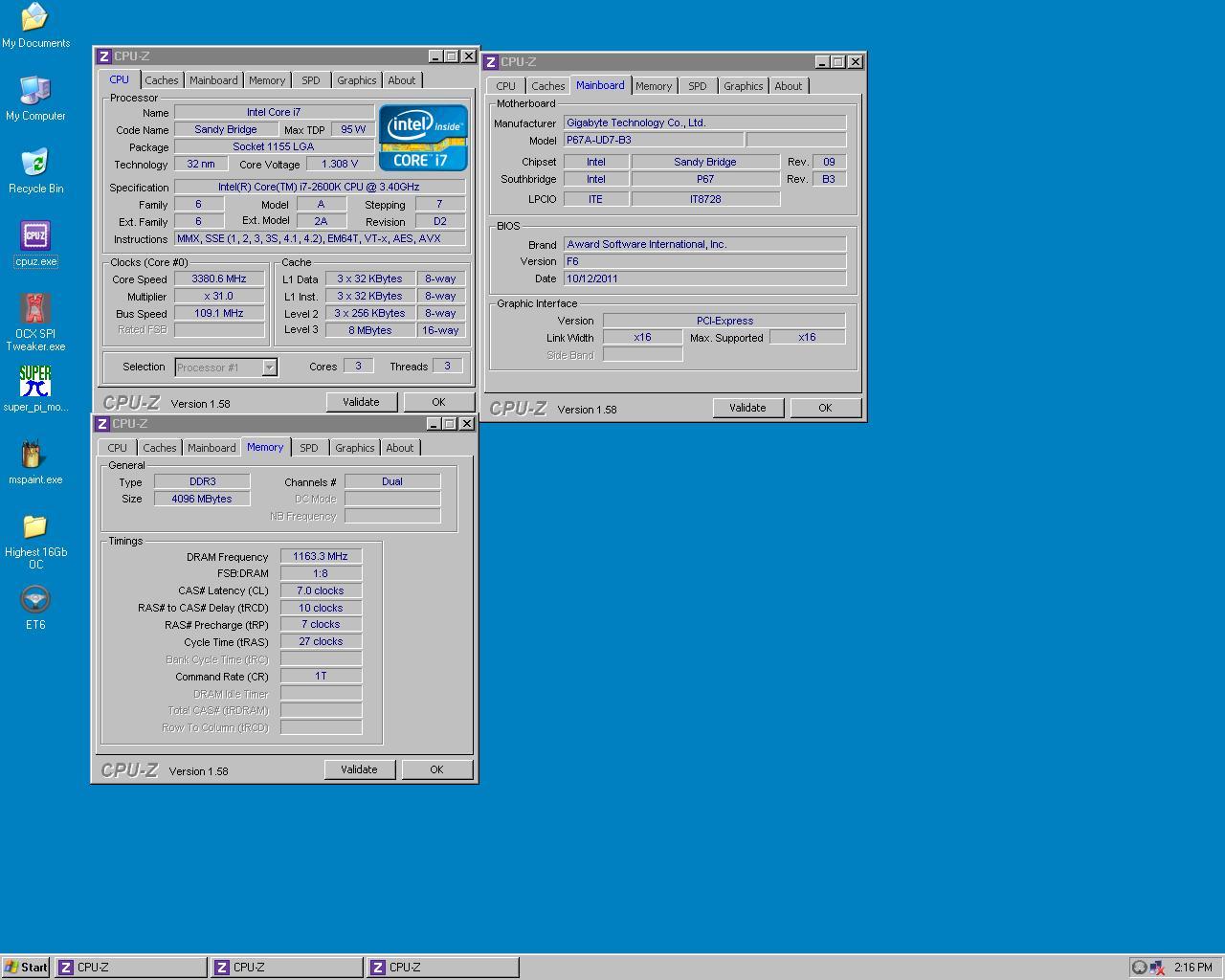
Task: Click the CAS# Latency 7.0 clocks value
Action: pyautogui.click(x=321, y=590)
